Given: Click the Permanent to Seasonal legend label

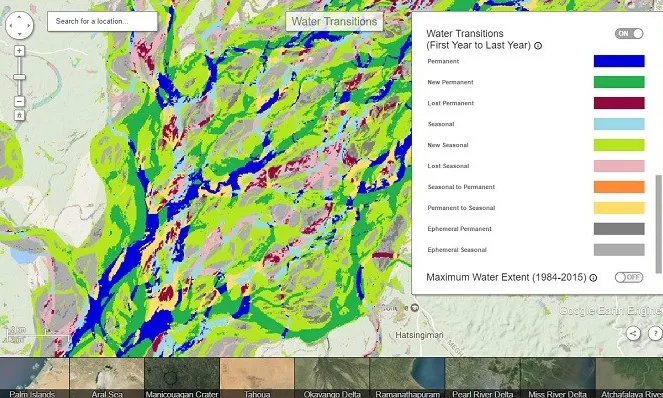Looking at the screenshot, I should coord(461,208).
